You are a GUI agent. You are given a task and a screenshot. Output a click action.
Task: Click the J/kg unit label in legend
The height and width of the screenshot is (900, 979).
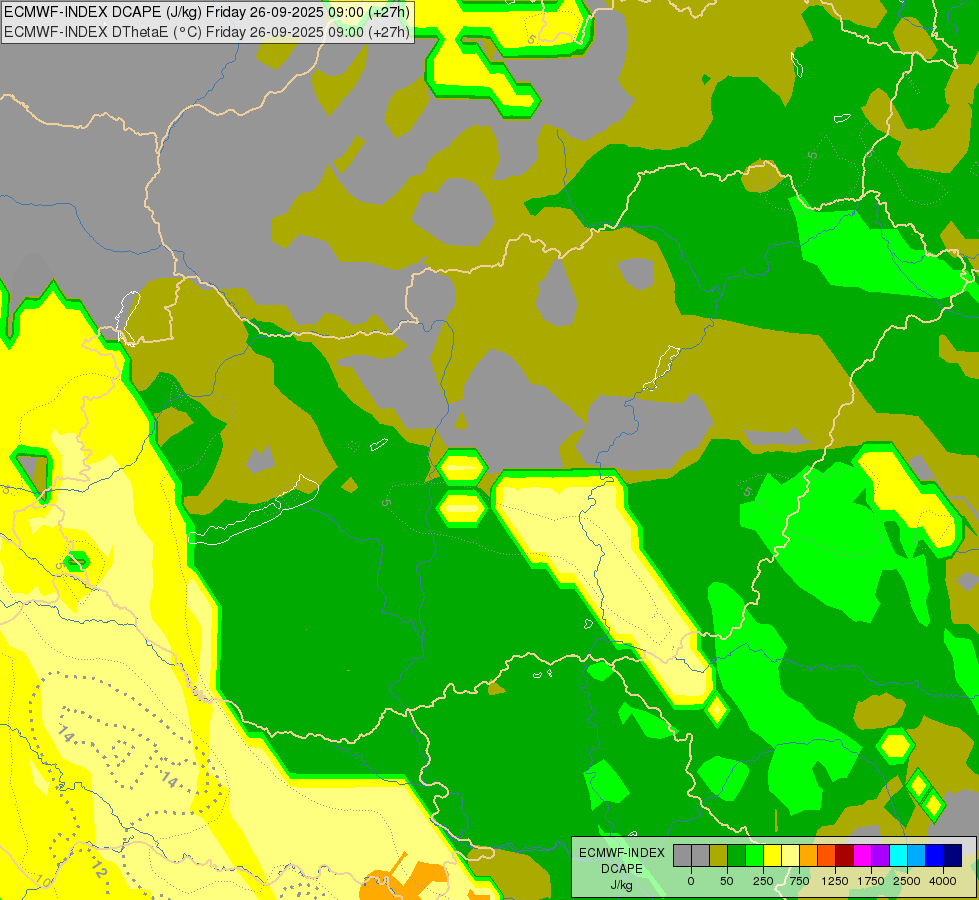point(622,886)
